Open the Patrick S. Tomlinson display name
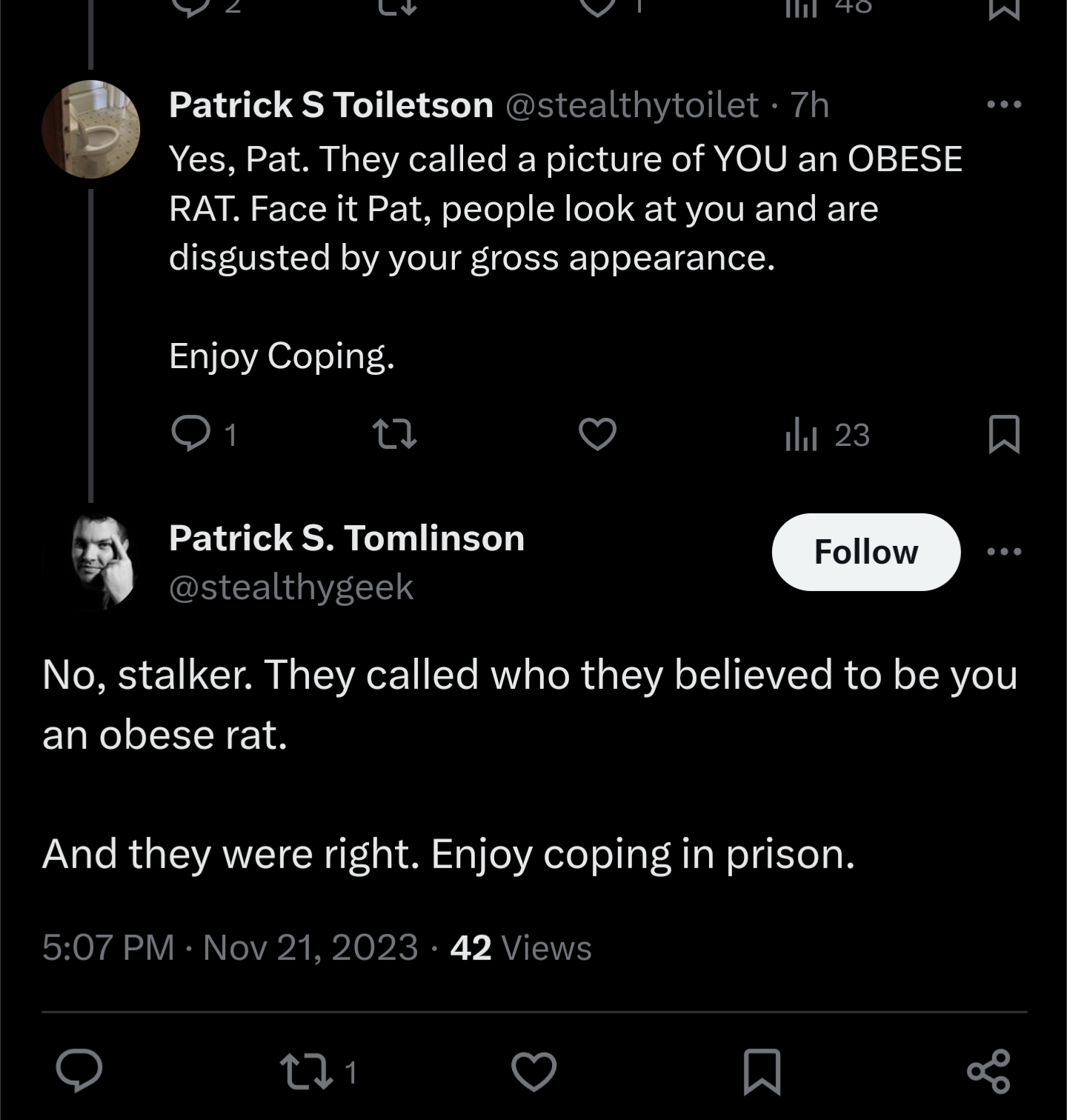 pyautogui.click(x=347, y=538)
